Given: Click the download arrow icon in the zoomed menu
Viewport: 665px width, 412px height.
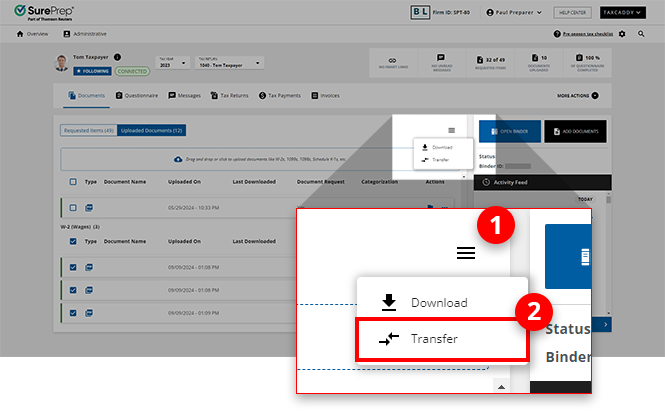Looking at the screenshot, I should click(x=389, y=303).
